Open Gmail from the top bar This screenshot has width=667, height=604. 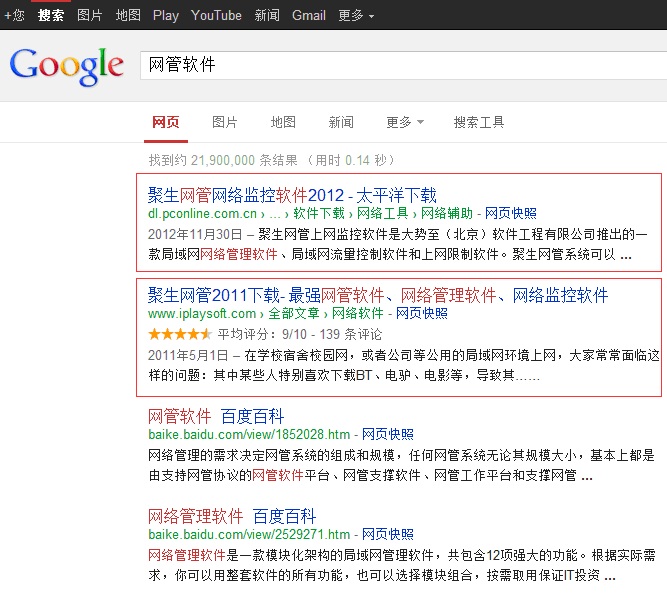coord(308,15)
